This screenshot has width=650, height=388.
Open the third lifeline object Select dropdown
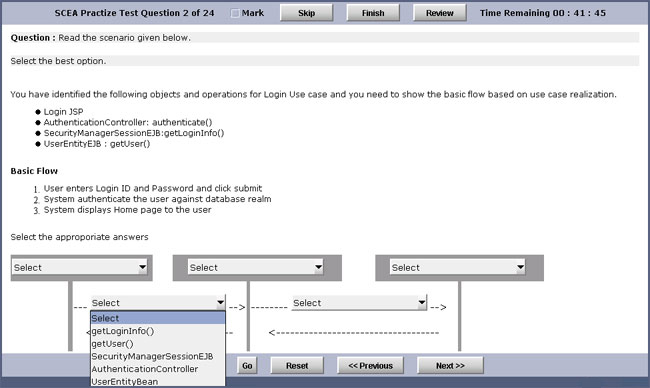tap(458, 267)
